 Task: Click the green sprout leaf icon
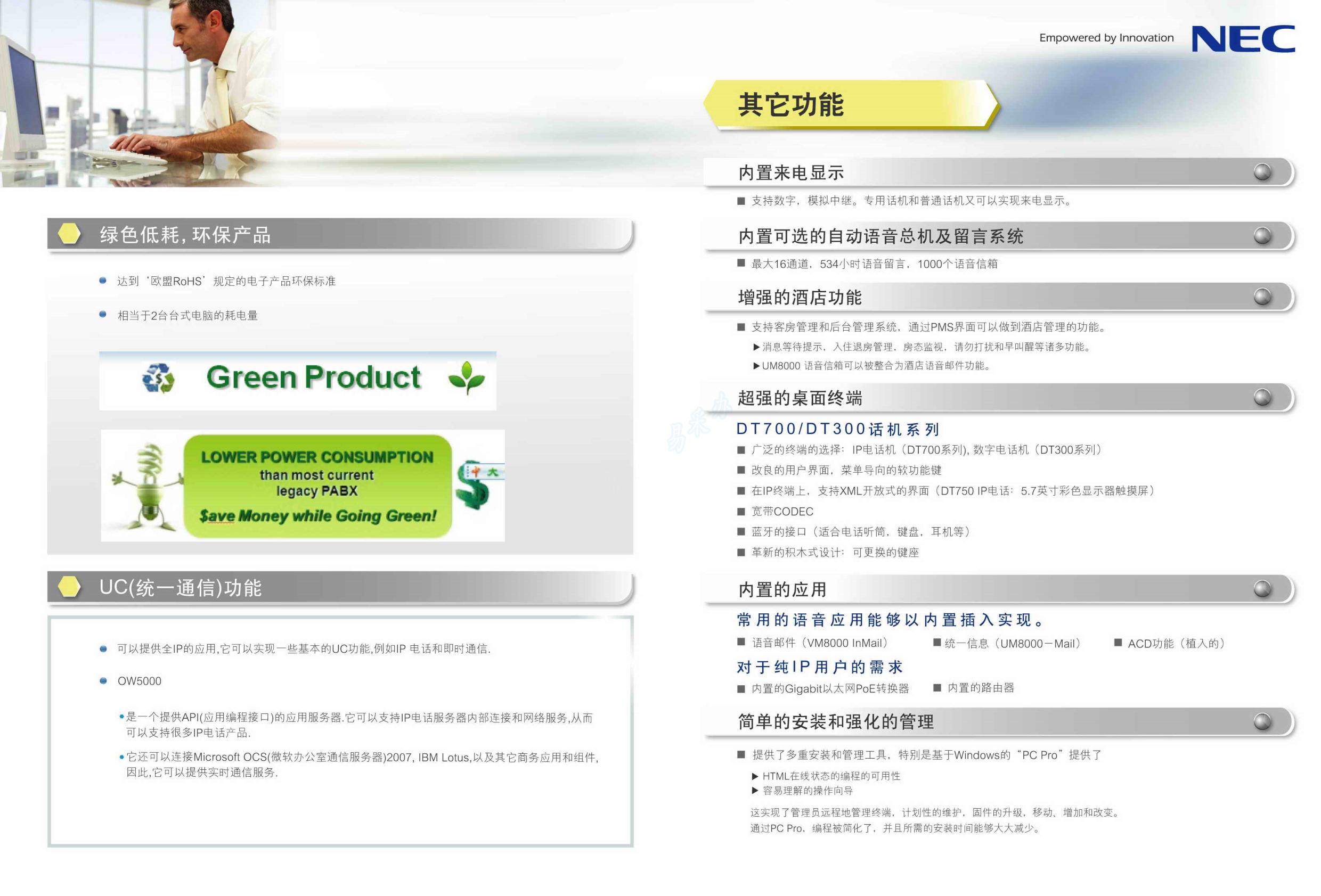tap(467, 377)
